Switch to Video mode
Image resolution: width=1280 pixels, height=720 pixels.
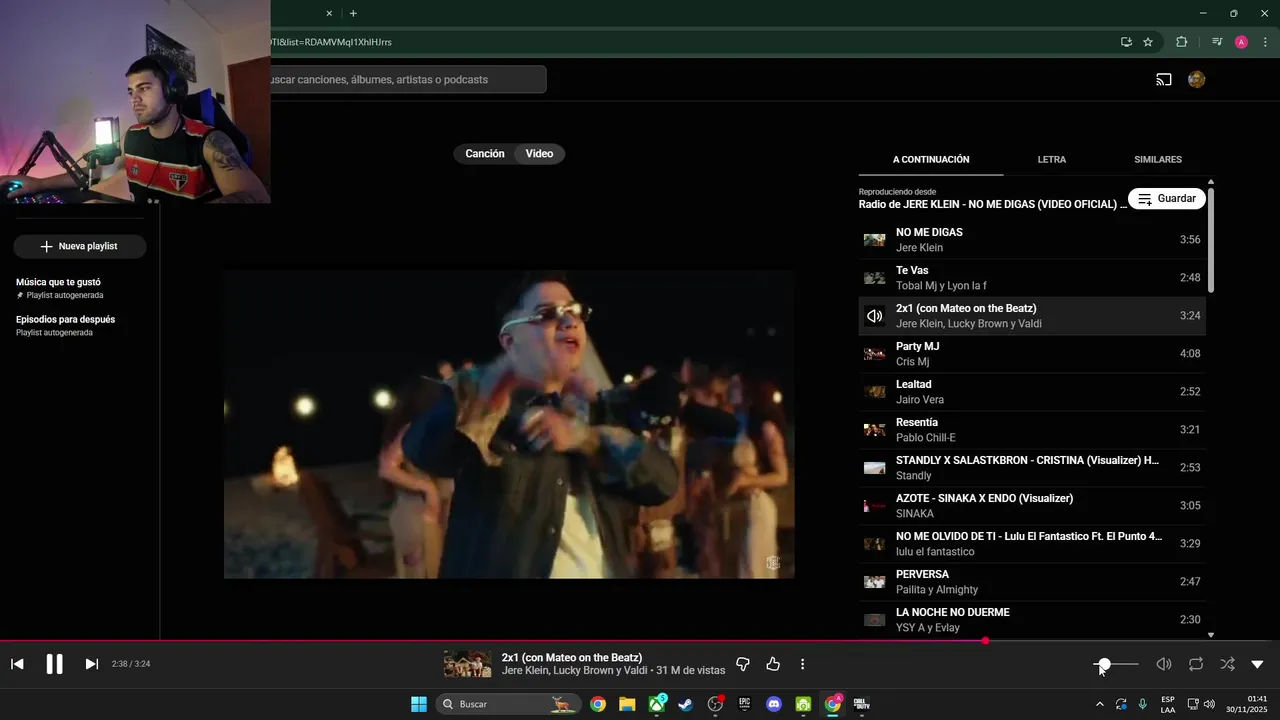(539, 153)
